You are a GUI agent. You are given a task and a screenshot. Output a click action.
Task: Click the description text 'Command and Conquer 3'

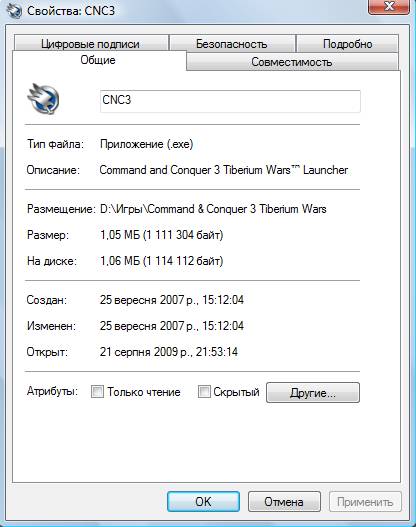click(x=160, y=170)
